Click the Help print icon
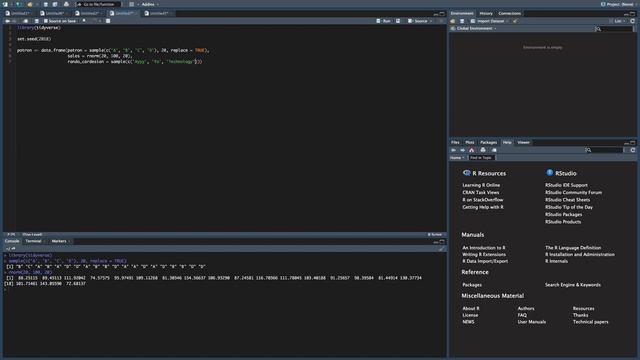Screen dimensions: 640x360 click(x=483, y=150)
